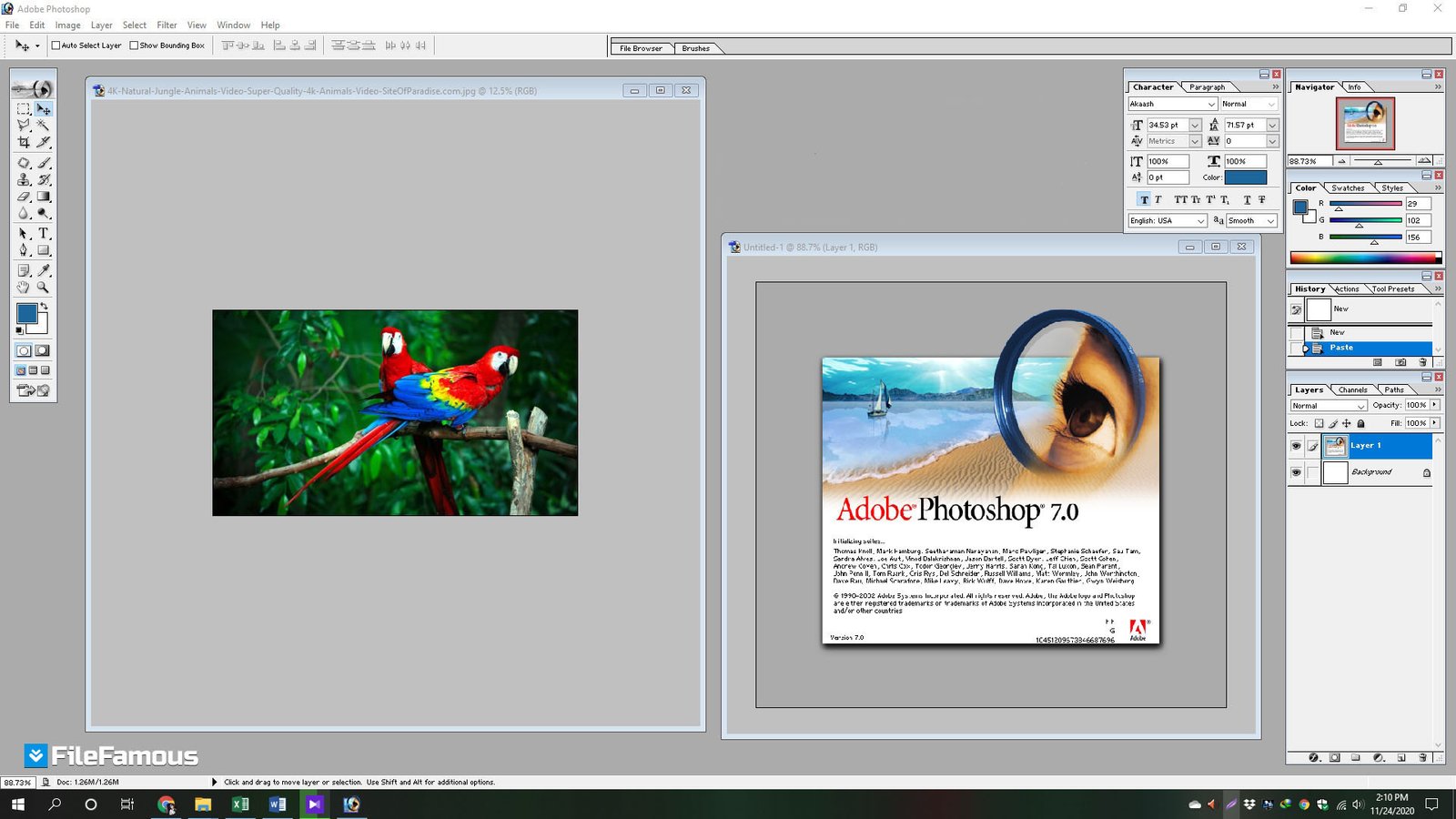Screen dimensions: 1456x819
Task: Open the File Browser palette well tab
Action: [641, 48]
